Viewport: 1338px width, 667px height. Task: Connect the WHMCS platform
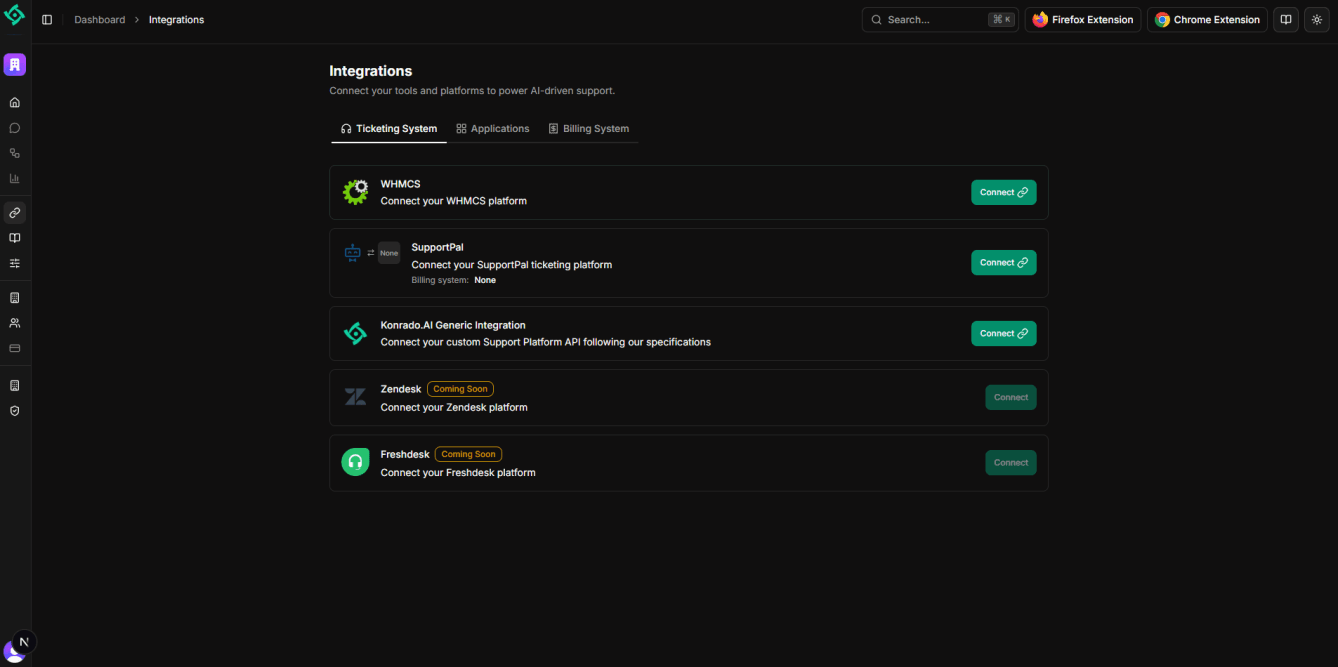click(x=1004, y=193)
